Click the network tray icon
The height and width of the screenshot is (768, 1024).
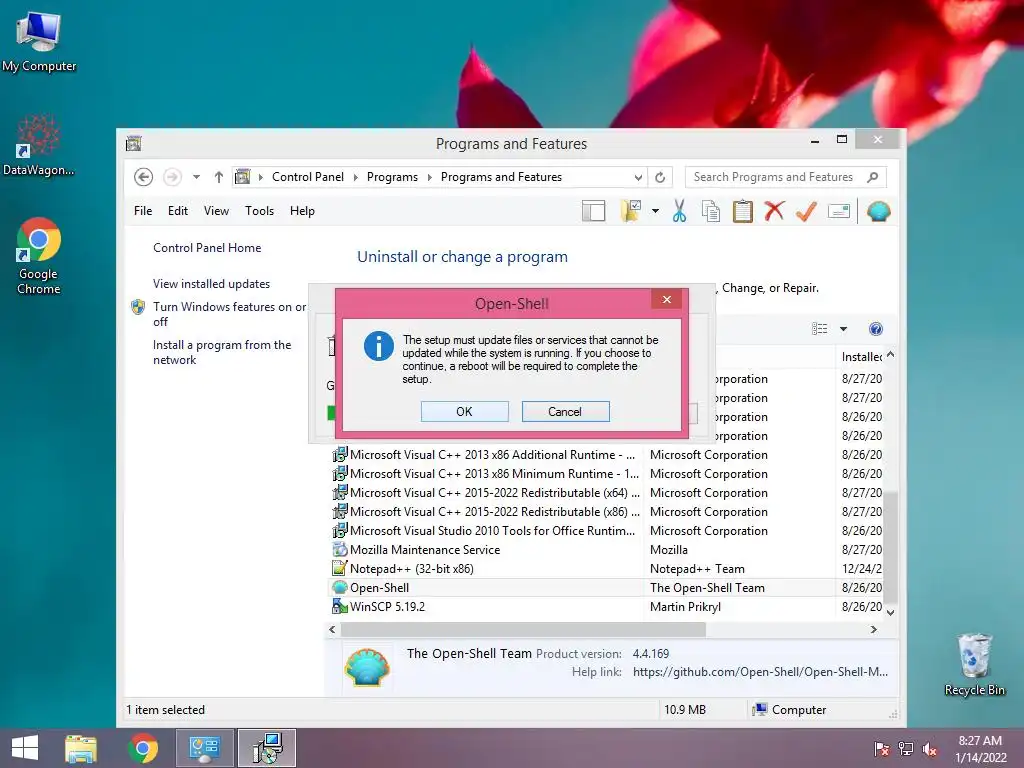[x=906, y=749]
